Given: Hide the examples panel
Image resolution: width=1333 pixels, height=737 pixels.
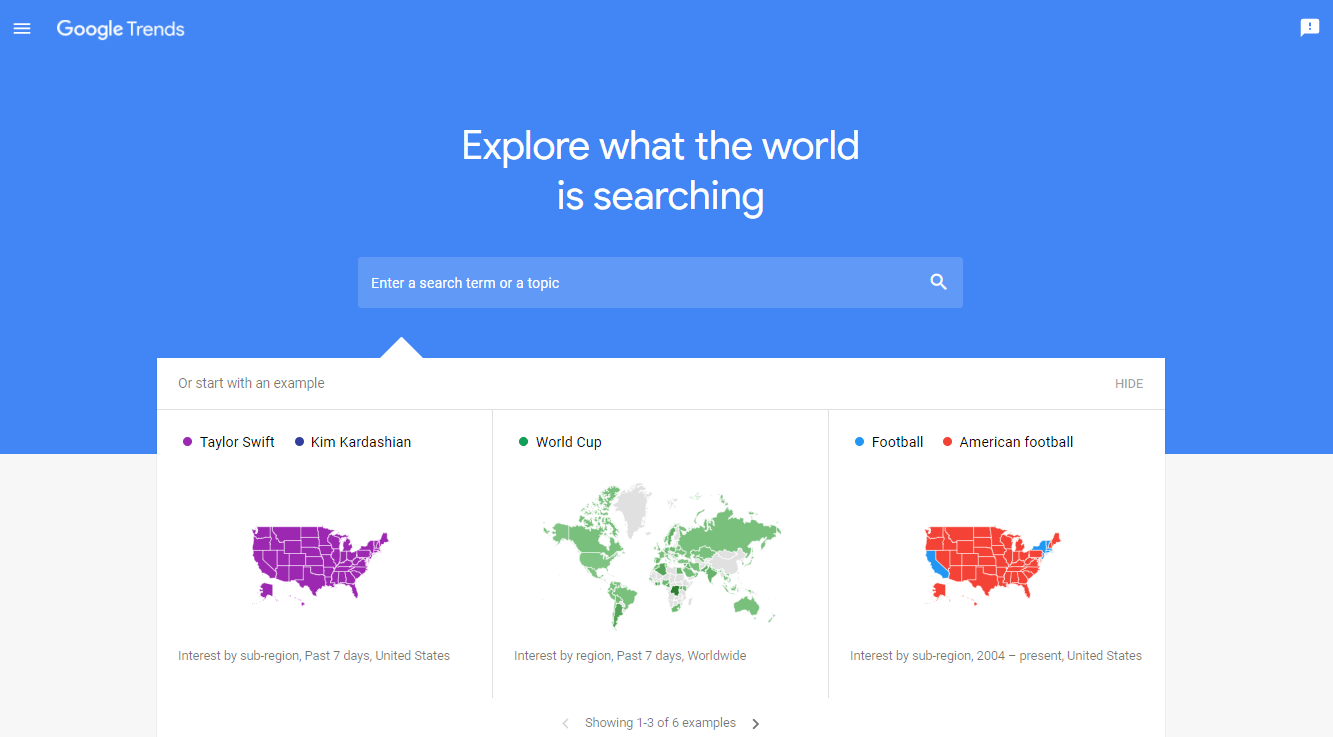Looking at the screenshot, I should 1129,384.
